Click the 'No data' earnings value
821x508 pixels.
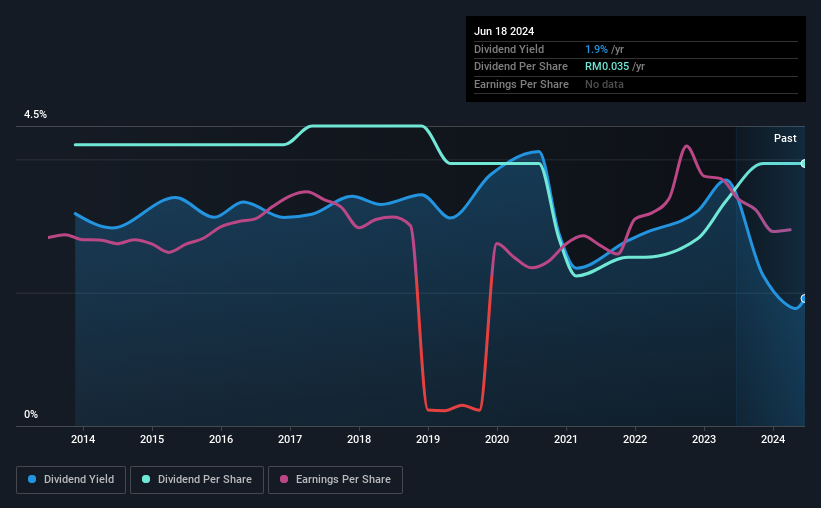pos(604,84)
